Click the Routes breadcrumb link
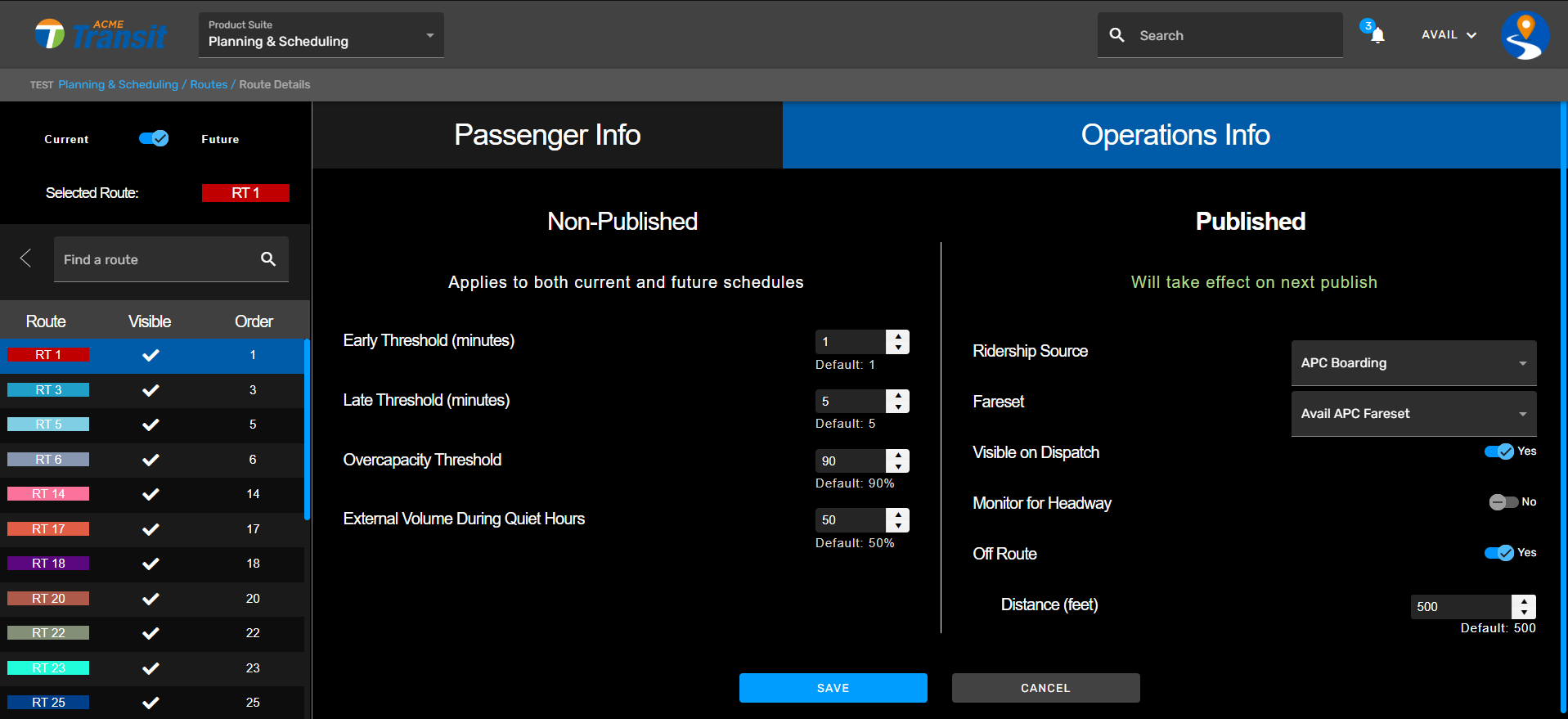 point(209,84)
